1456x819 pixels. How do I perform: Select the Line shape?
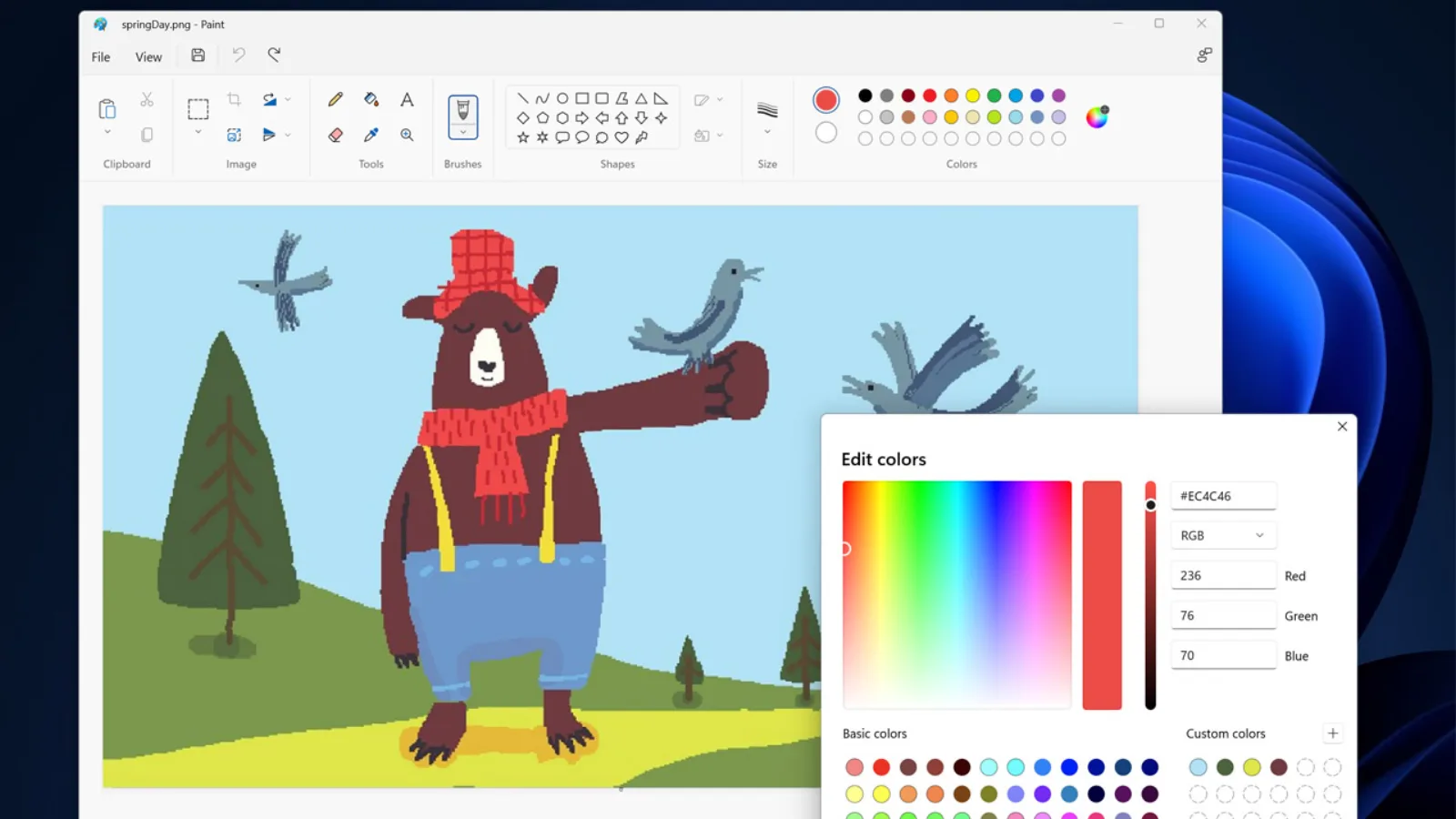coord(522,98)
